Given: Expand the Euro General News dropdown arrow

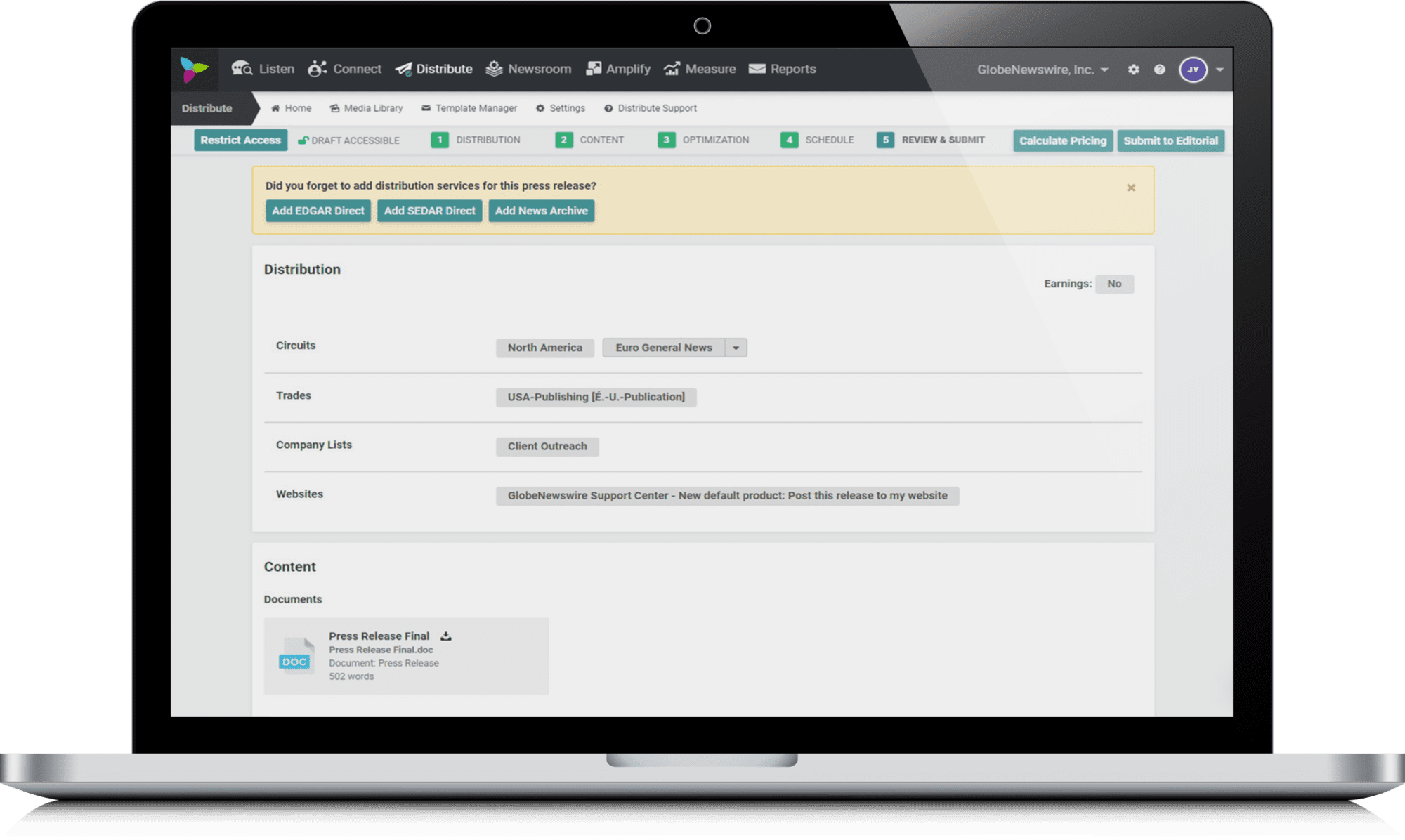Looking at the screenshot, I should (x=736, y=348).
